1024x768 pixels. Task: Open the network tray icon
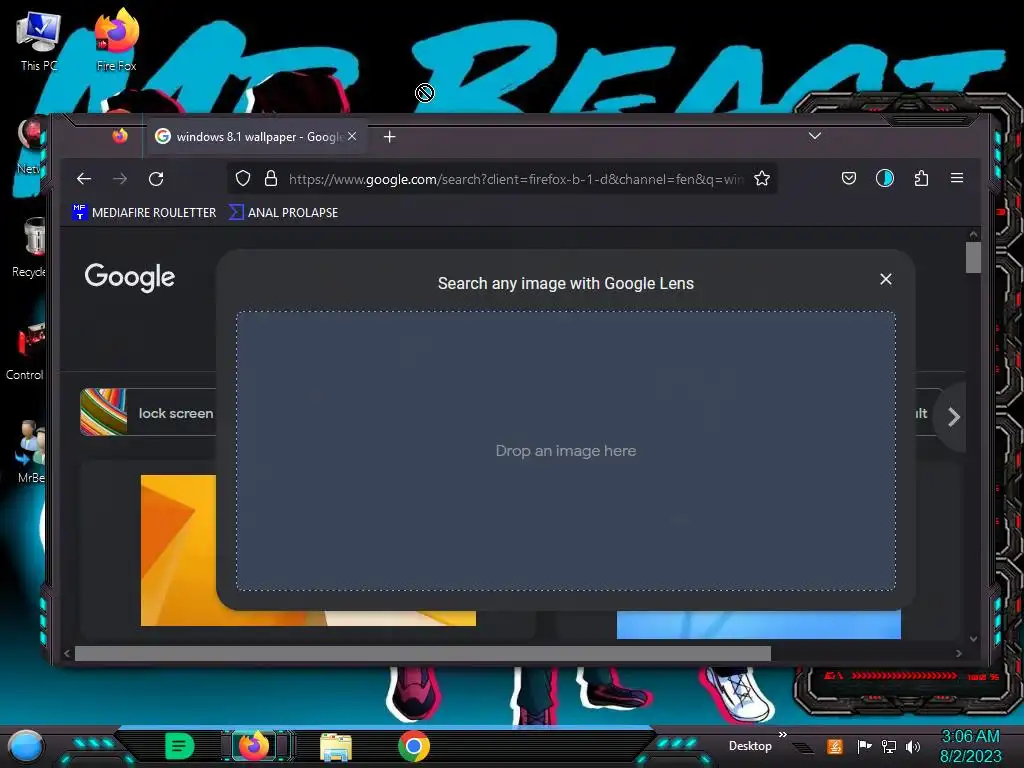(889, 746)
